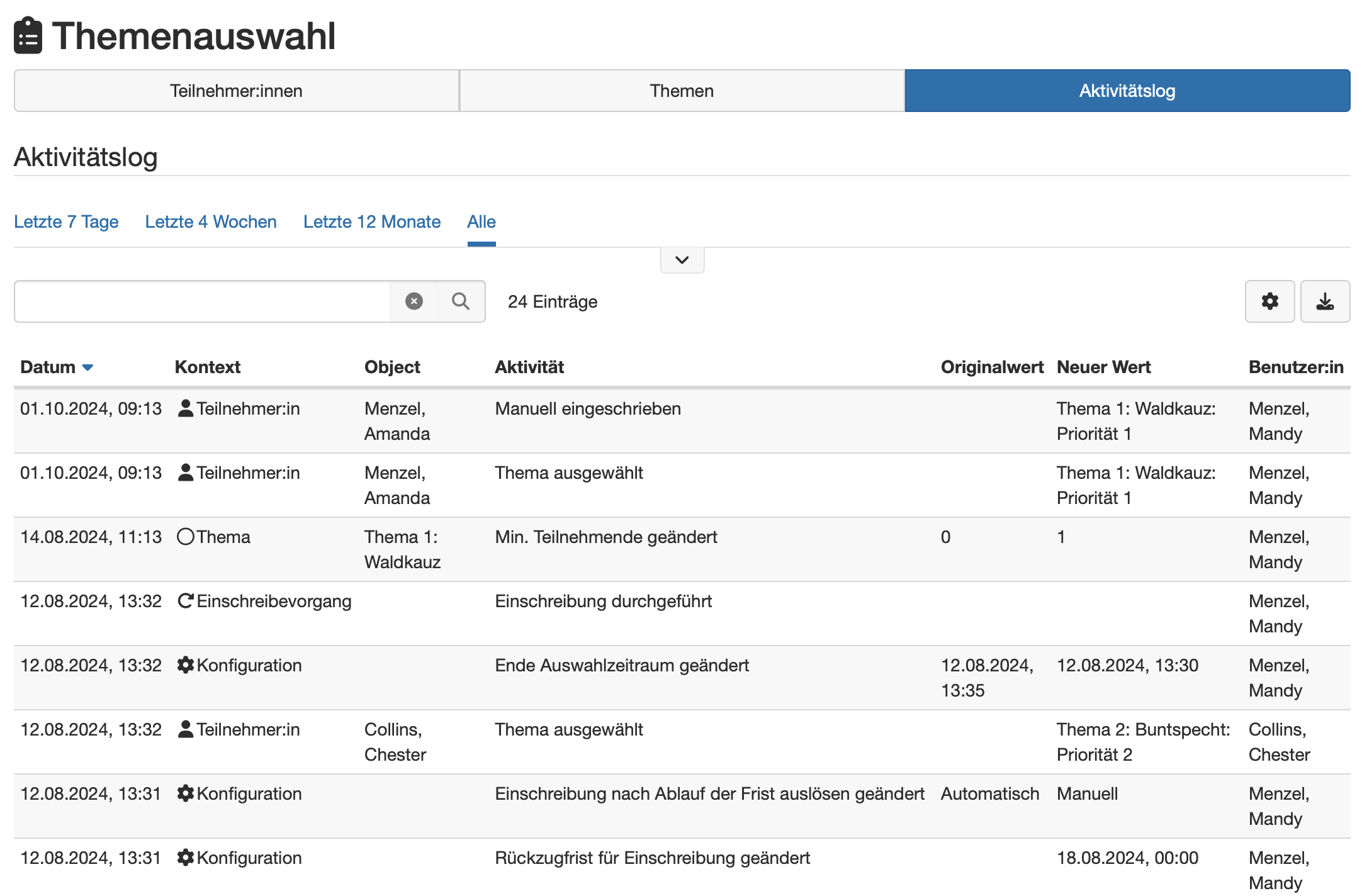Select the Alle time filter
The image size is (1362, 896).
coord(481,221)
